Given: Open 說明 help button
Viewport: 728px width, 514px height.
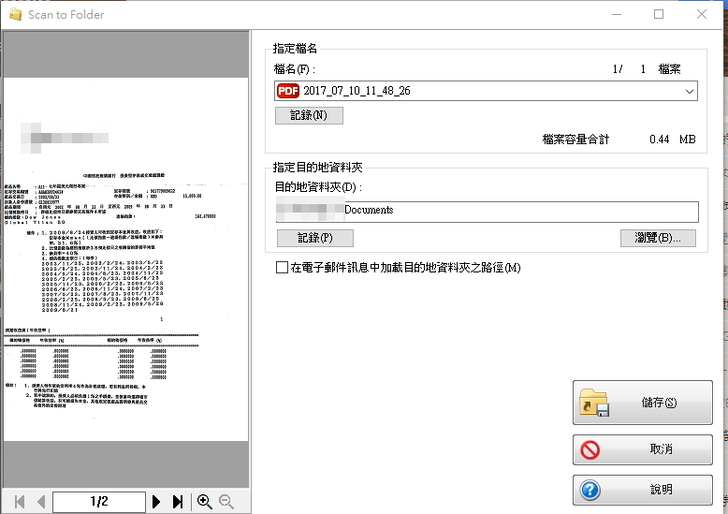Looking at the screenshot, I should click(x=642, y=490).
